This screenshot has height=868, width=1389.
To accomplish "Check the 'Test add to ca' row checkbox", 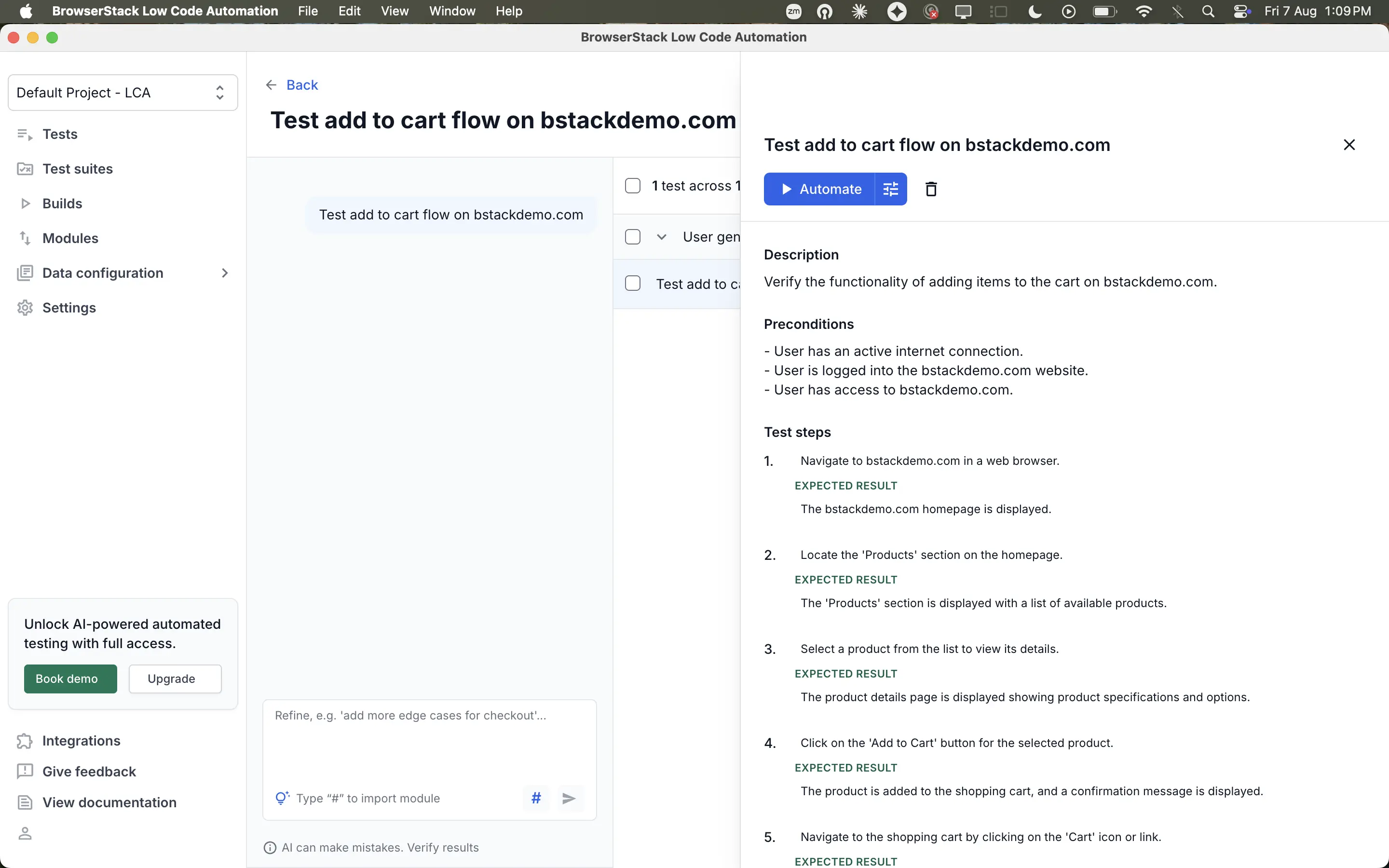I will (x=632, y=283).
